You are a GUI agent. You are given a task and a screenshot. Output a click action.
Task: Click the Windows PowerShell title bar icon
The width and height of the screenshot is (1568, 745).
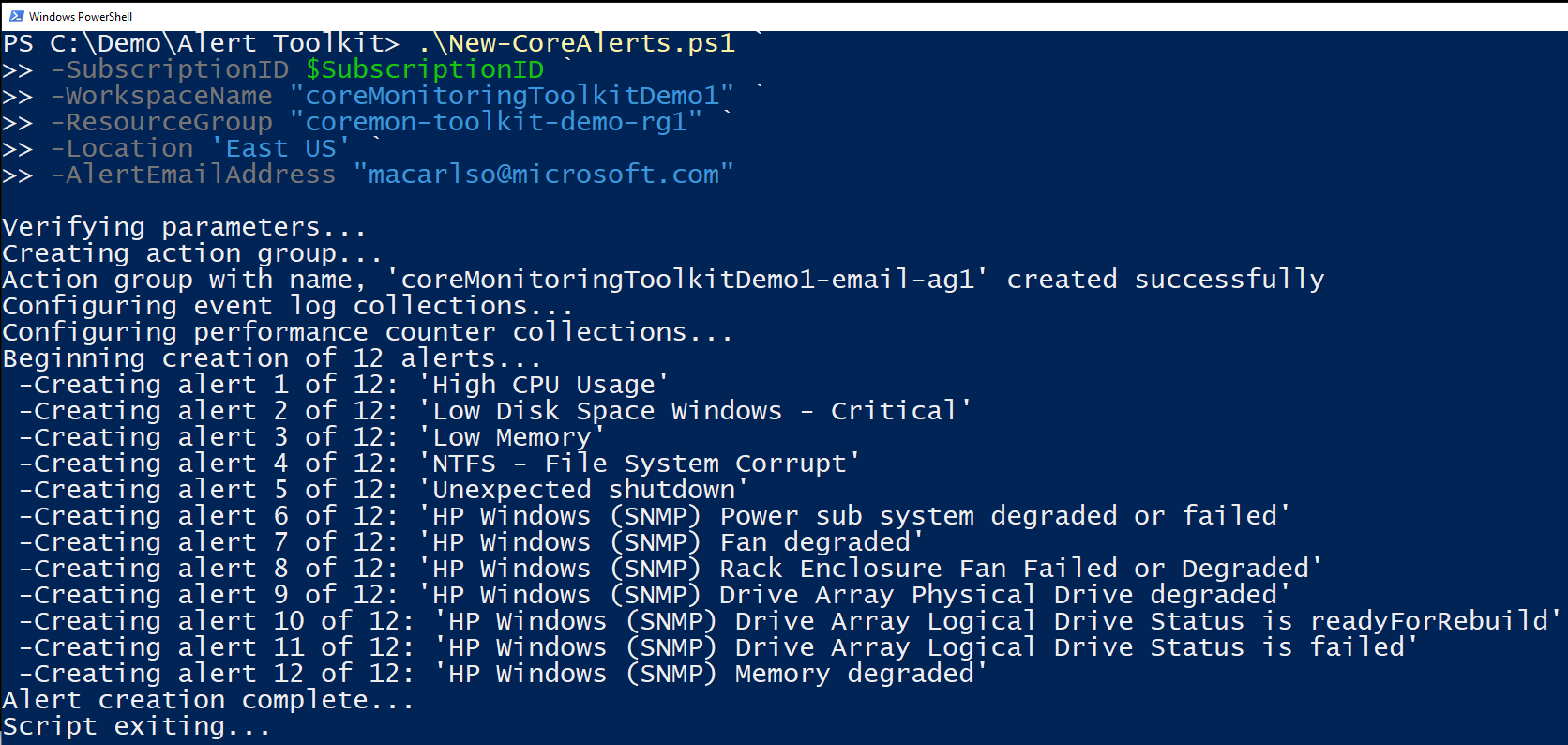pyautogui.click(x=16, y=16)
